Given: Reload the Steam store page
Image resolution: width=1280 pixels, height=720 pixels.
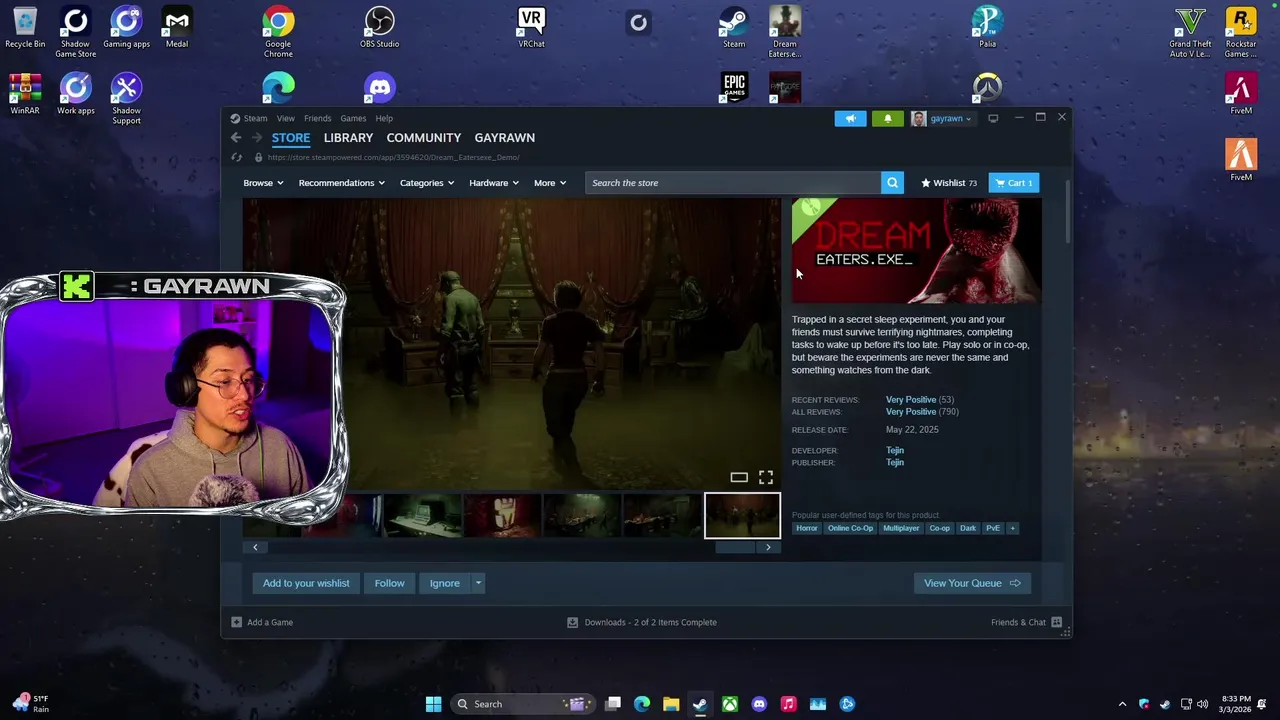Looking at the screenshot, I should click(237, 158).
